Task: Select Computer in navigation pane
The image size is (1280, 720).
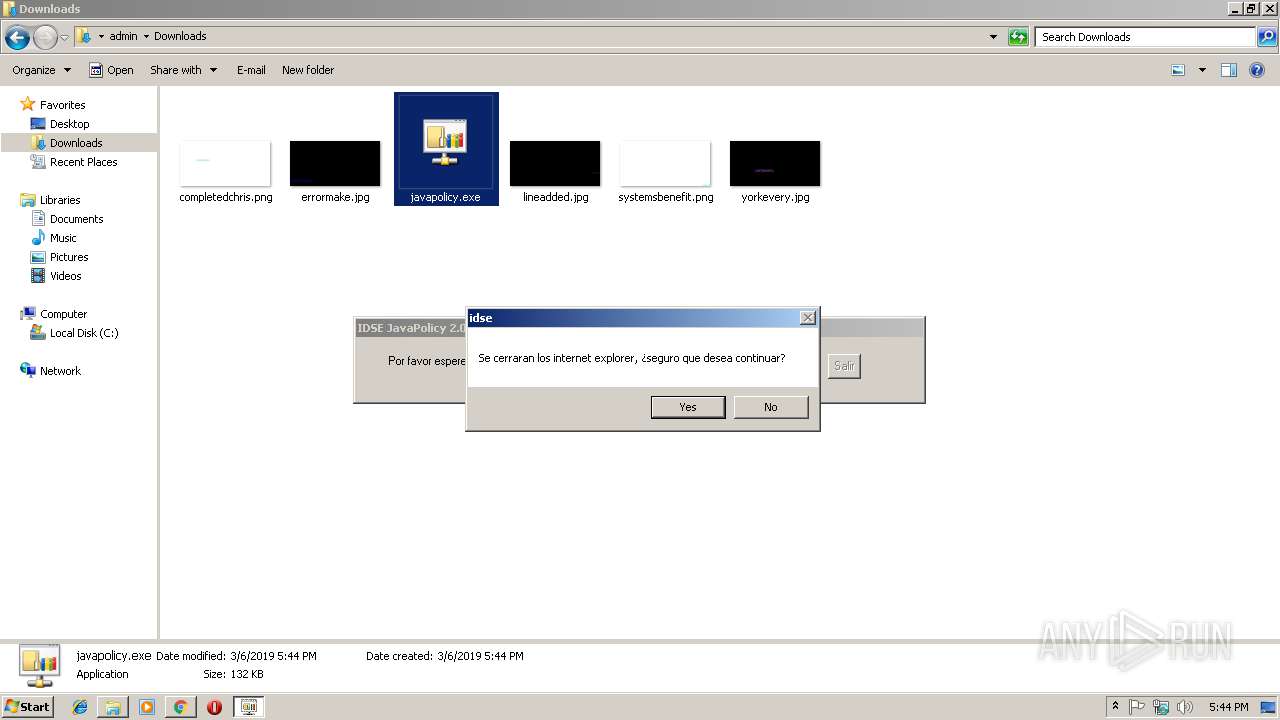Action: coord(63,314)
